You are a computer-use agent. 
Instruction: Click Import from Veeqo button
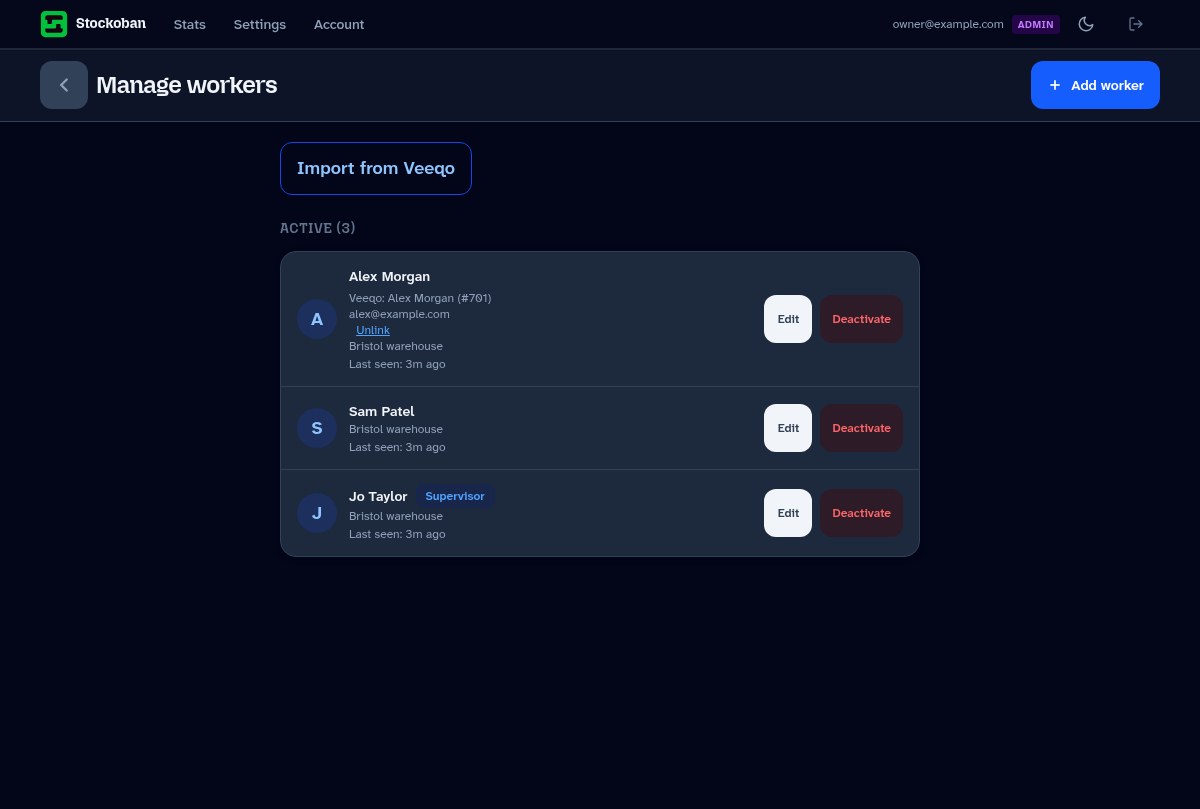click(x=376, y=168)
